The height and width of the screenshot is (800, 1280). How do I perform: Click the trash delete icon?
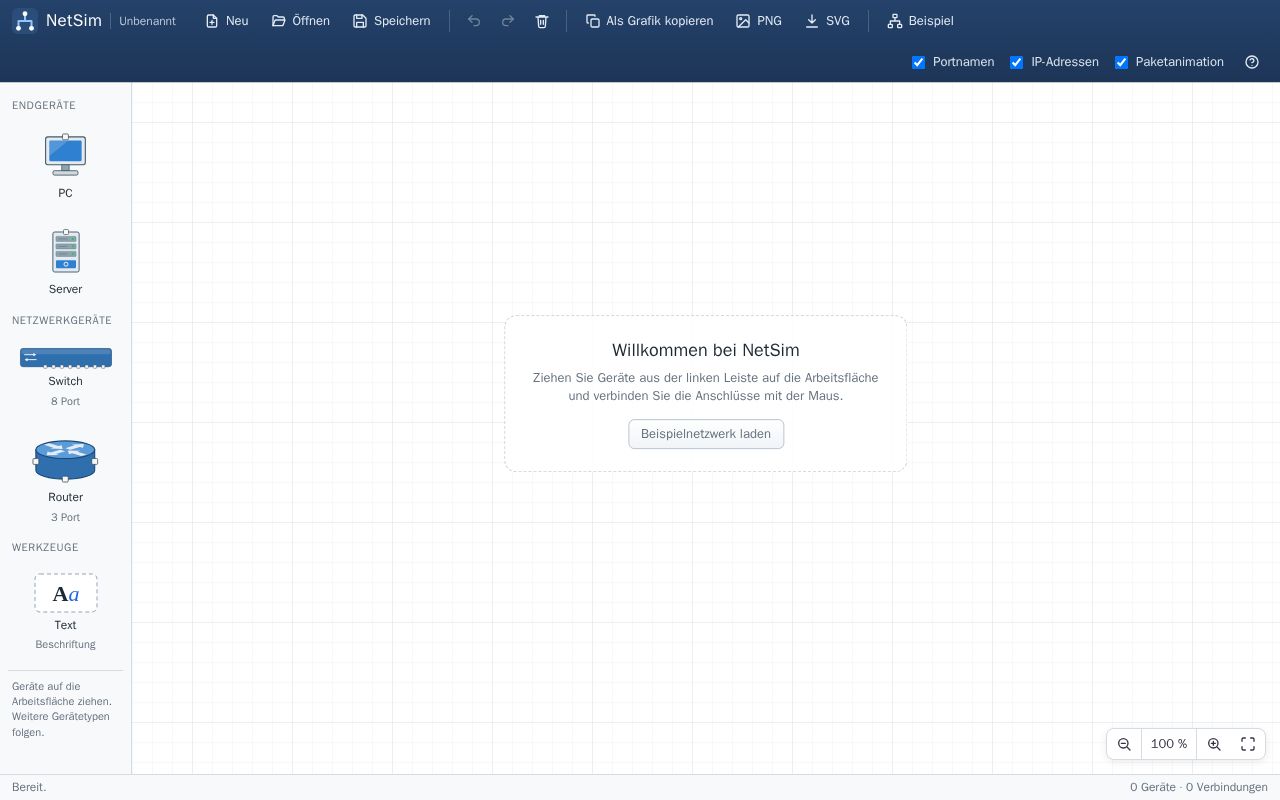(x=542, y=21)
